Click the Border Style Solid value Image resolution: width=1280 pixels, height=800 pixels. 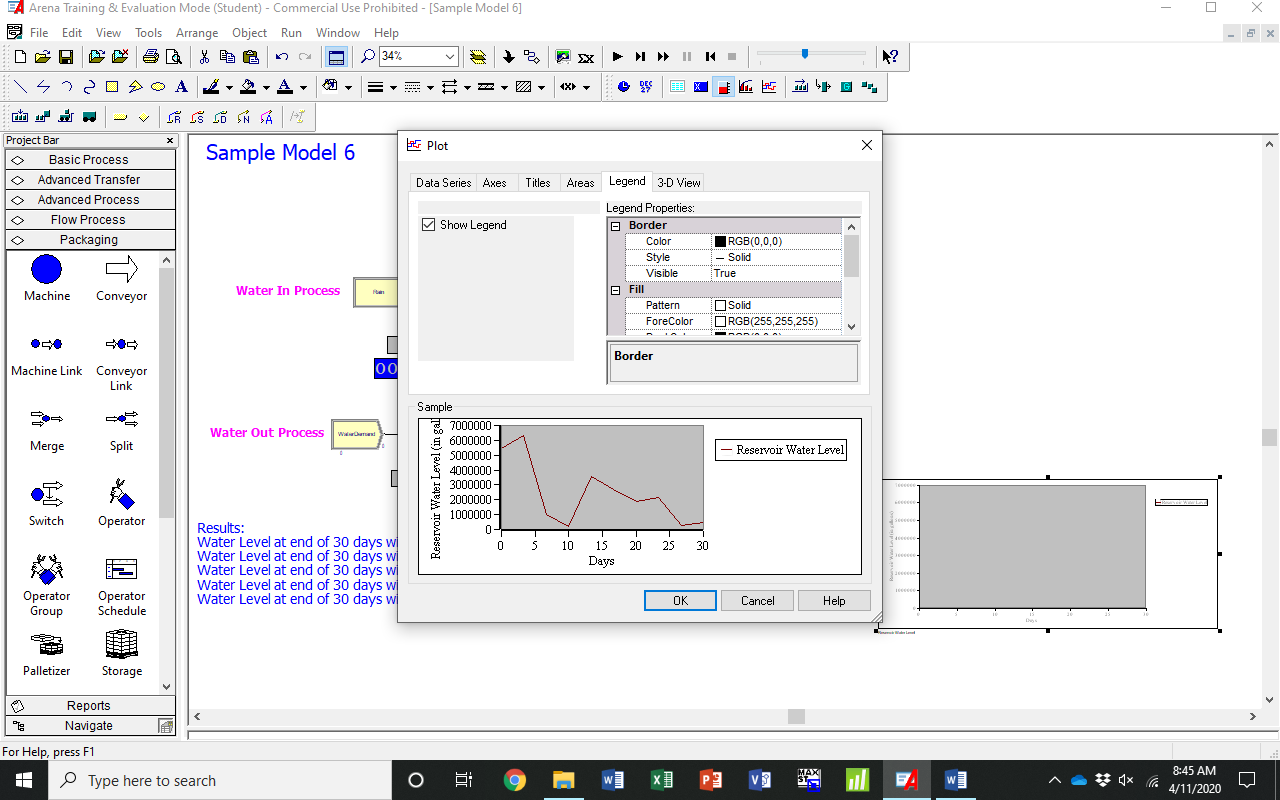pyautogui.click(x=776, y=257)
